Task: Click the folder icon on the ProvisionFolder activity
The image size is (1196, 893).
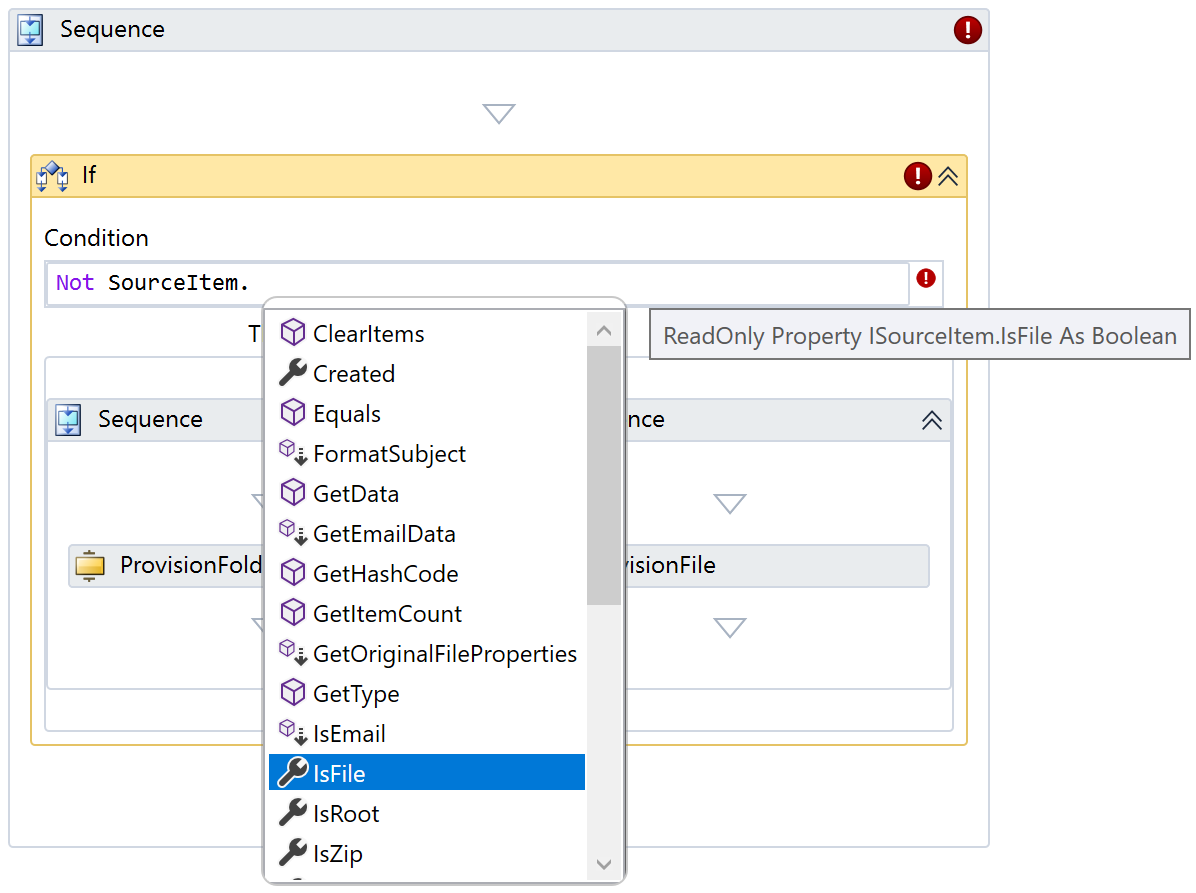Action: 91,565
